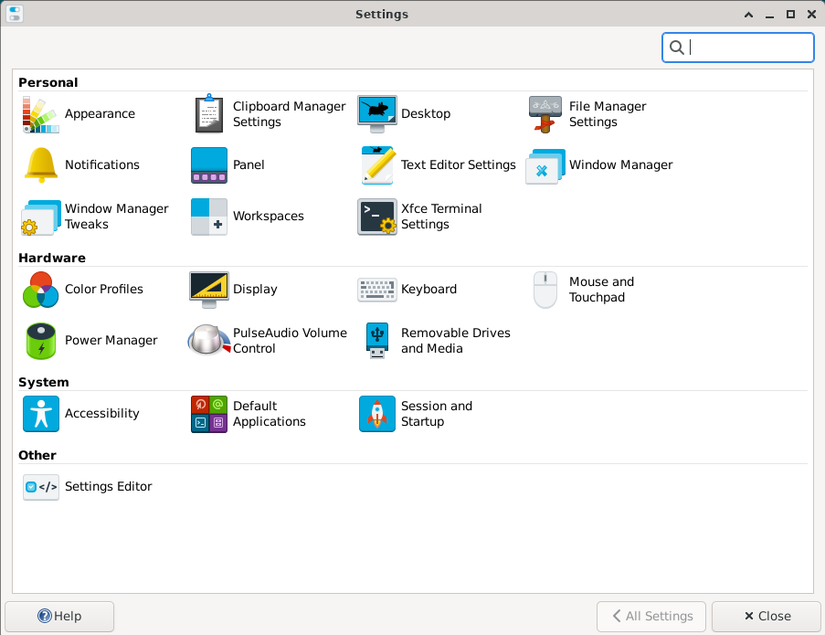This screenshot has height=635, width=825.
Task: Click the 'Window Manager Tweaks' label
Action: pyautogui.click(x=116, y=216)
